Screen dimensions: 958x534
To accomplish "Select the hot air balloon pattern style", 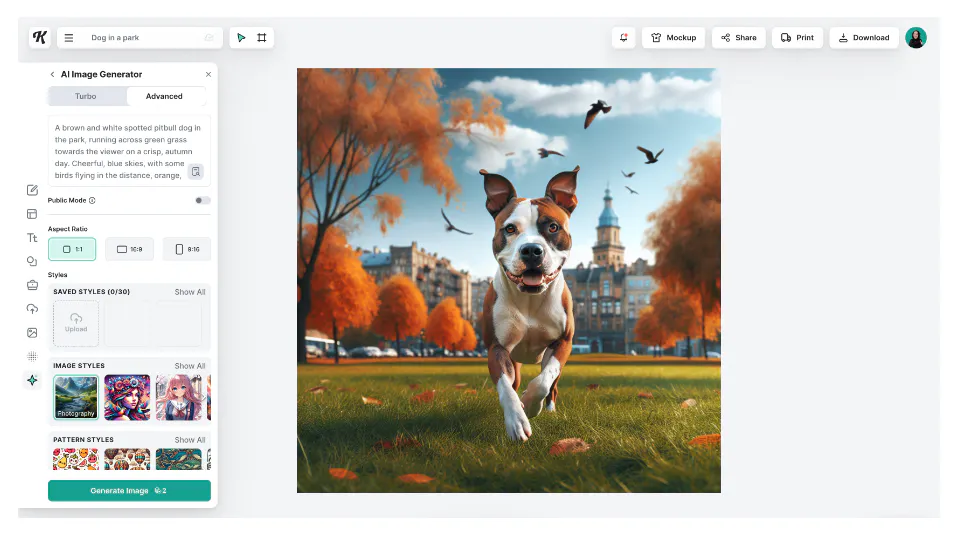I will 127,459.
